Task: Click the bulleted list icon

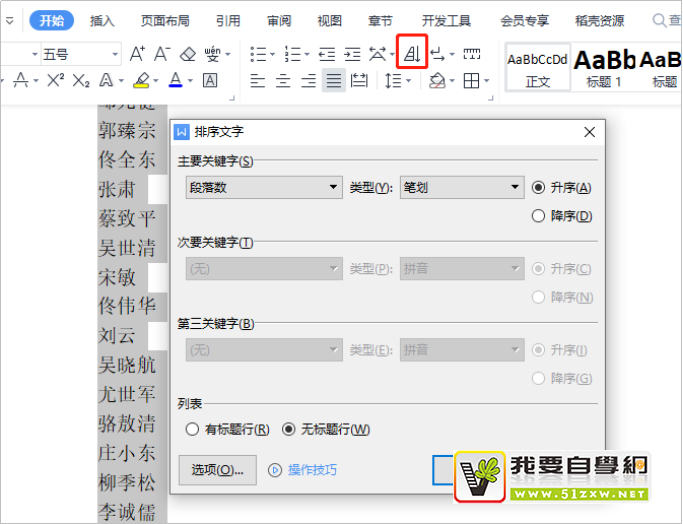Action: pyautogui.click(x=259, y=54)
